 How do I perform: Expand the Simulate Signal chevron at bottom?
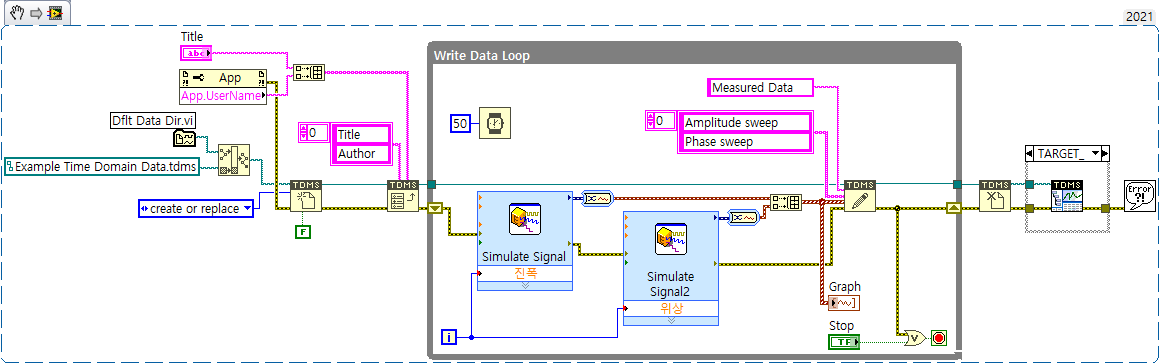(525, 285)
